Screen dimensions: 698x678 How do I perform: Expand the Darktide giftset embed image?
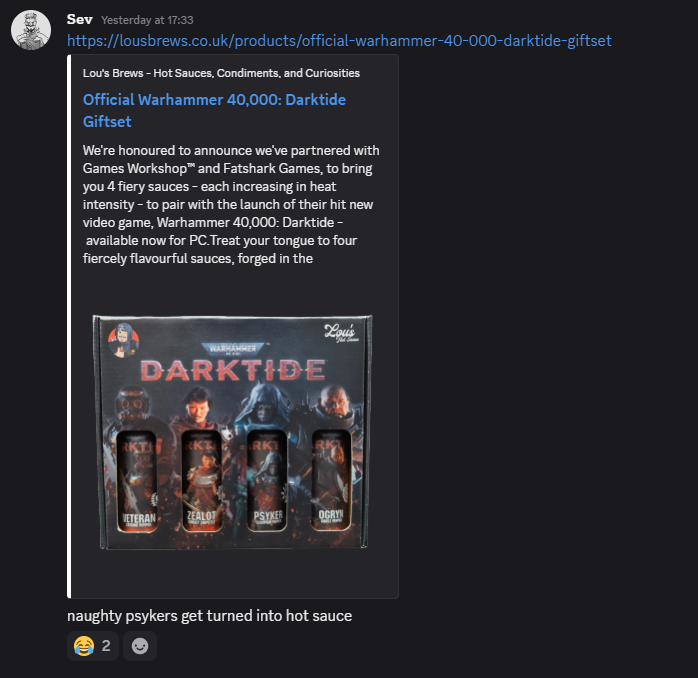tap(232, 432)
